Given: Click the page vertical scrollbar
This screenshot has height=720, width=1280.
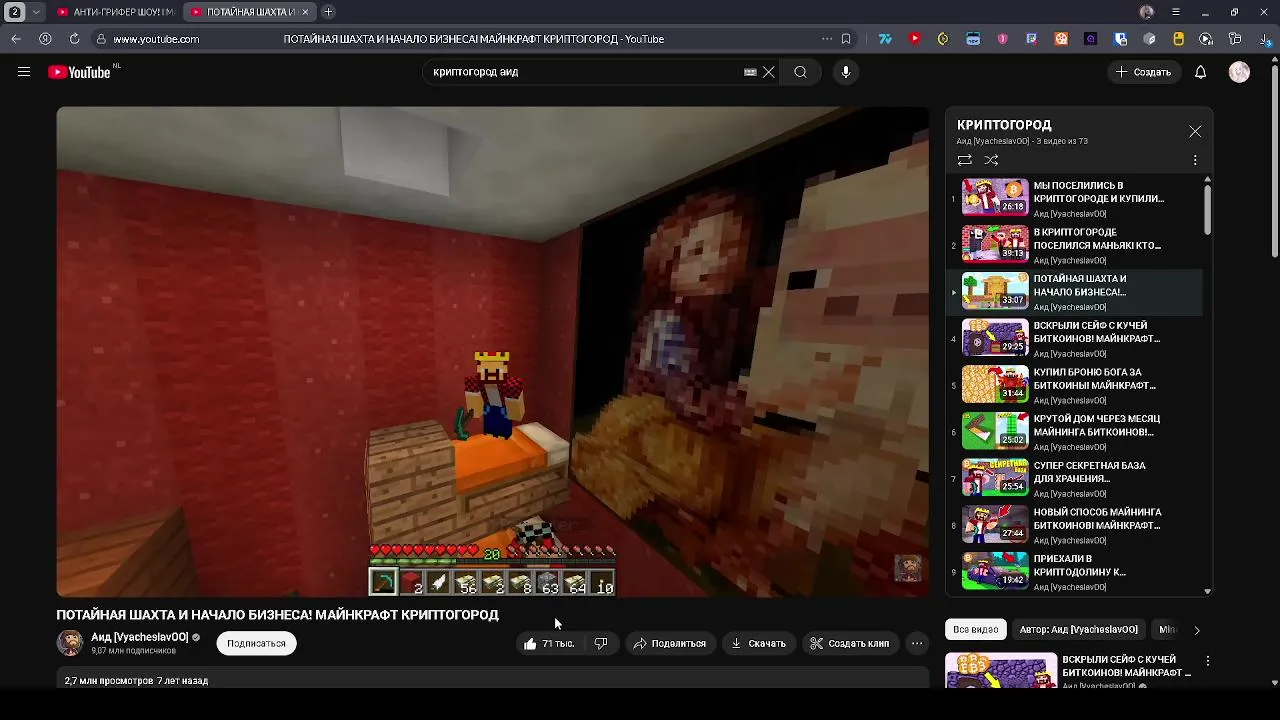Looking at the screenshot, I should click(1274, 160).
